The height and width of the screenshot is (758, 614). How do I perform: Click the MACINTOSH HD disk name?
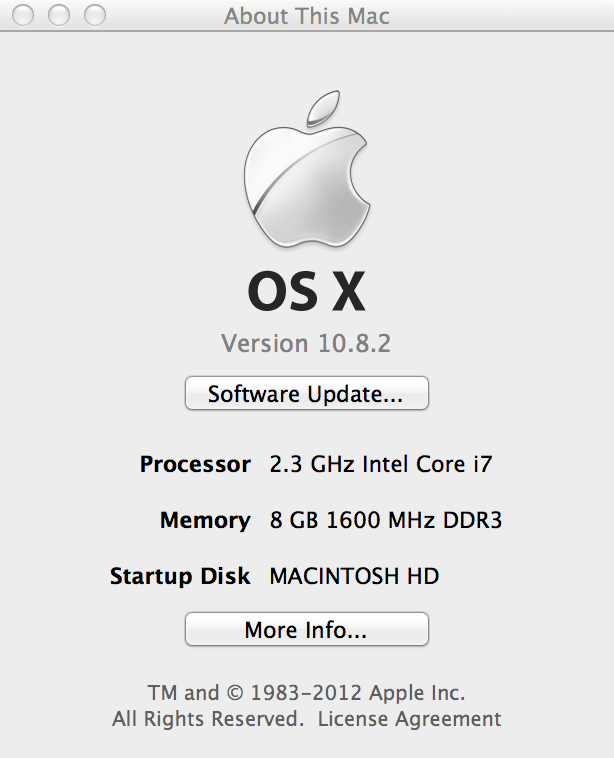click(x=354, y=576)
